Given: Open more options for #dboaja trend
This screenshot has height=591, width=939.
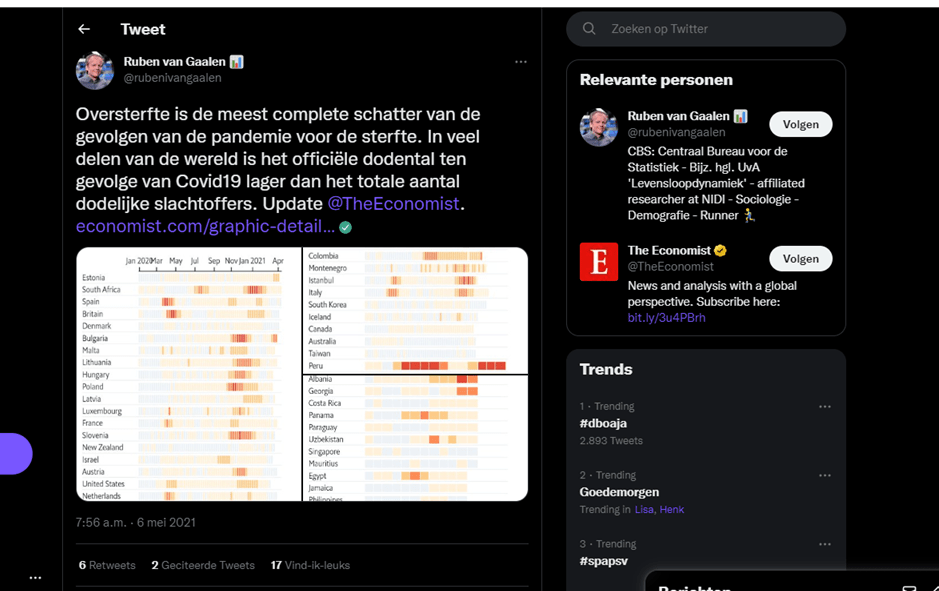Looking at the screenshot, I should pyautogui.click(x=824, y=407).
